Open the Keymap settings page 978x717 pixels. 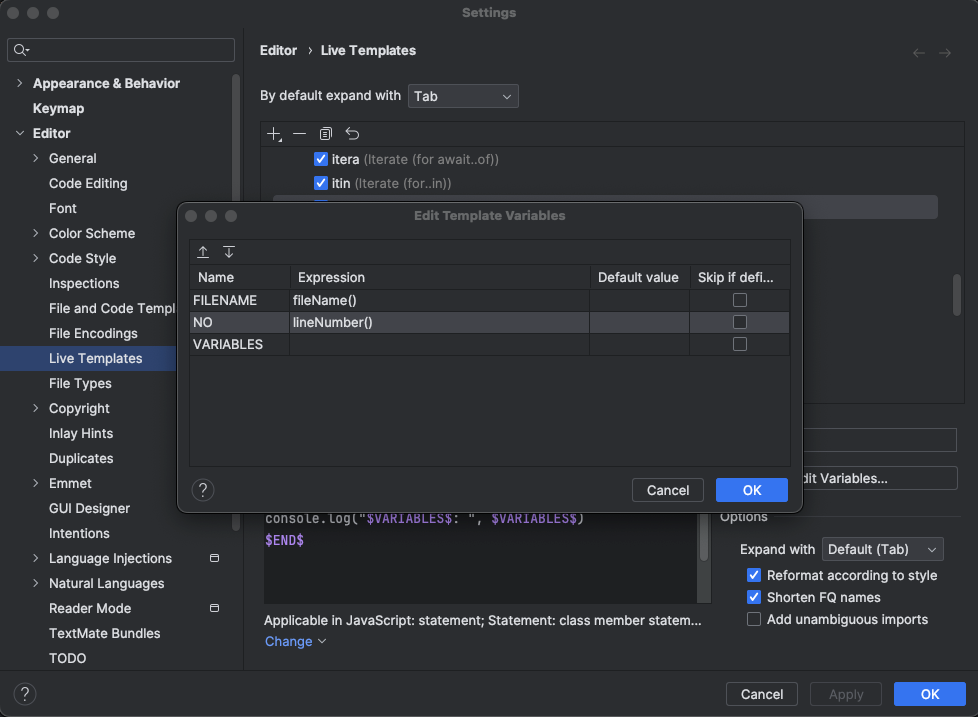point(58,108)
